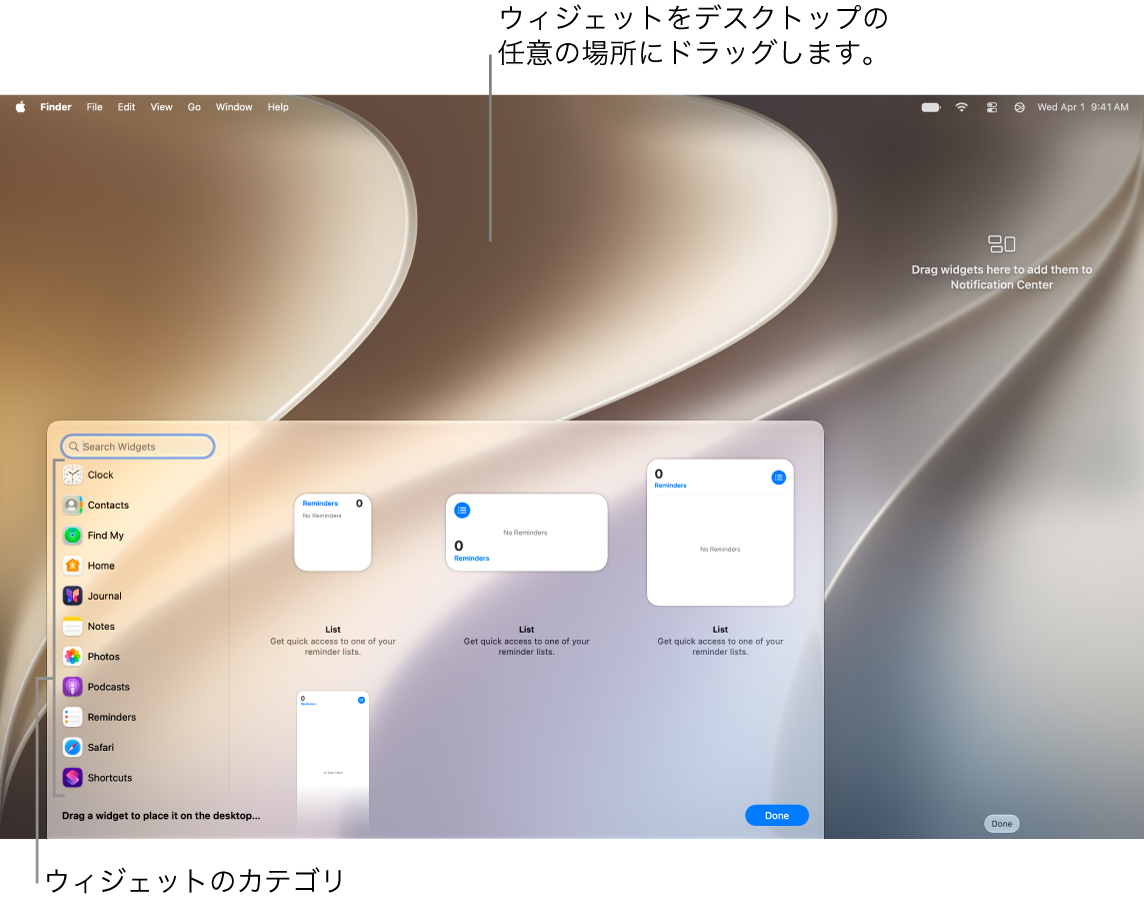Open the View menu

161,107
